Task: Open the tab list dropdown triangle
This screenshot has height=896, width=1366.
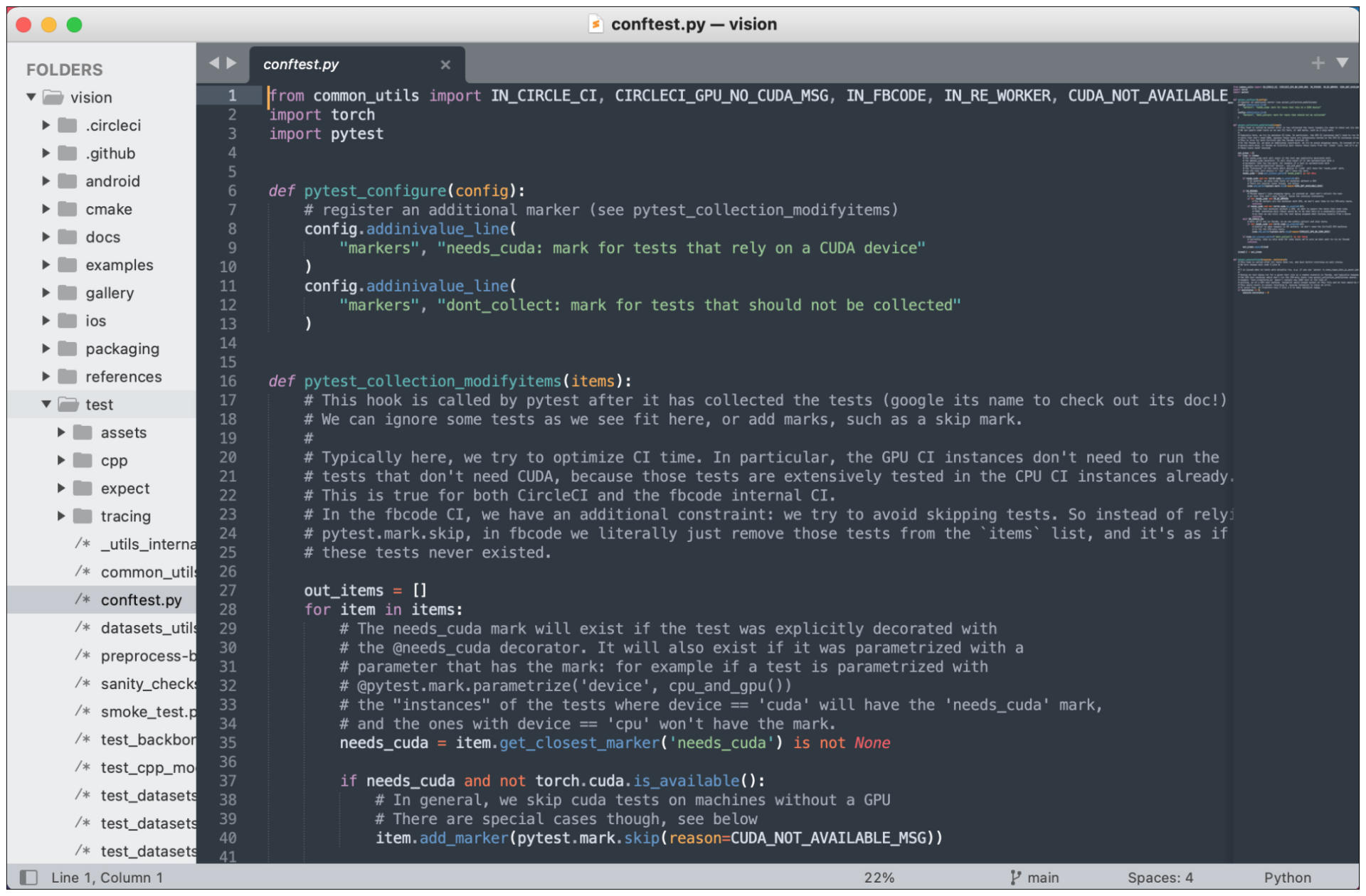Action: pos(1343,63)
